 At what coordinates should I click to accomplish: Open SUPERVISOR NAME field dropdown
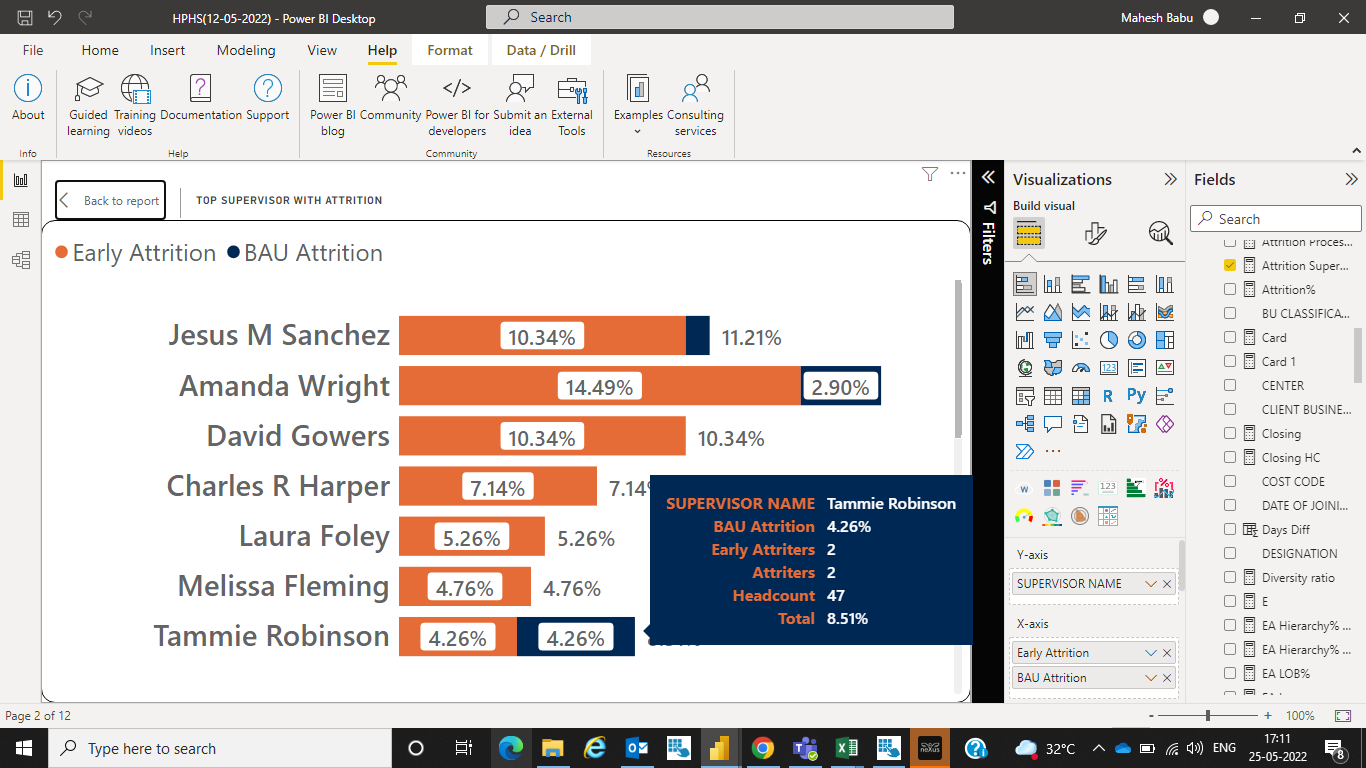click(x=1150, y=584)
